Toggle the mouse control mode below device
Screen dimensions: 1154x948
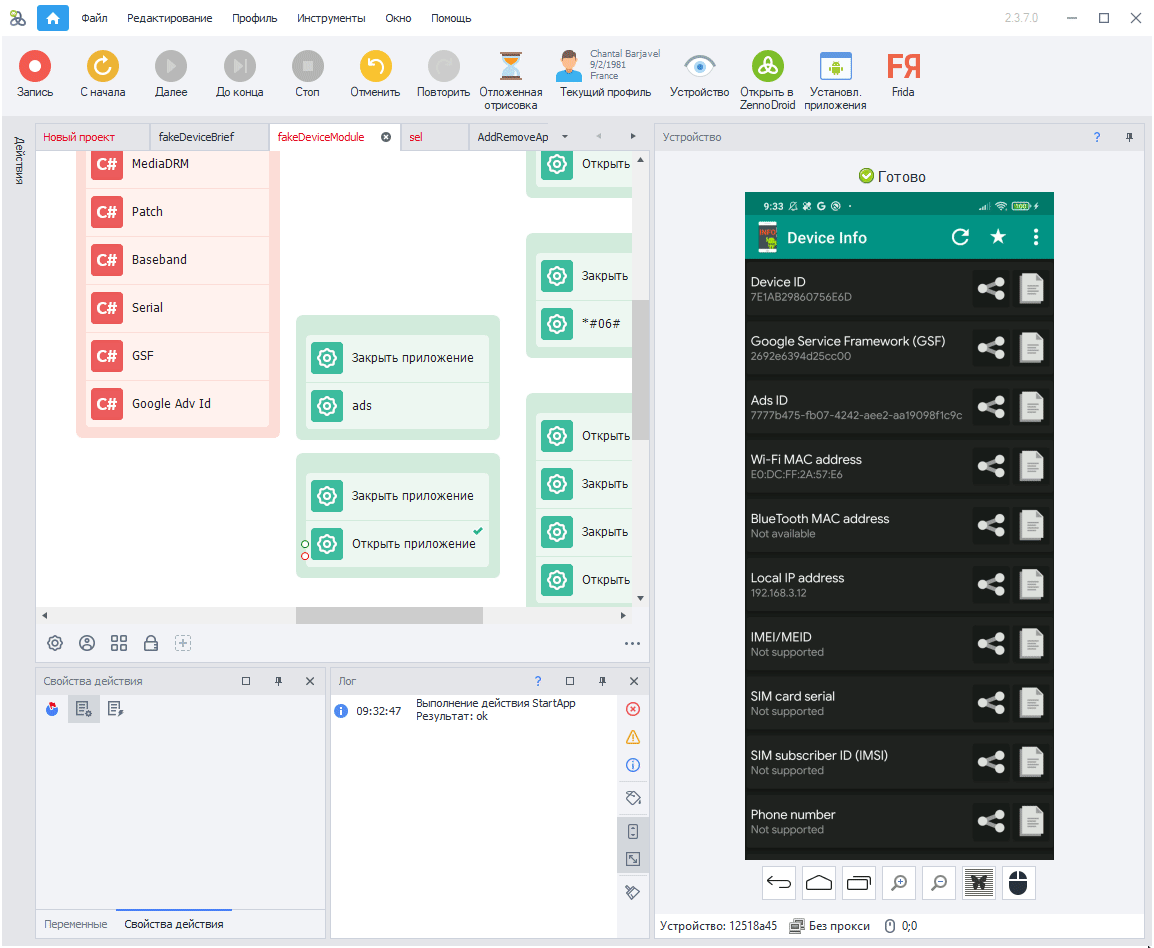click(x=1018, y=883)
